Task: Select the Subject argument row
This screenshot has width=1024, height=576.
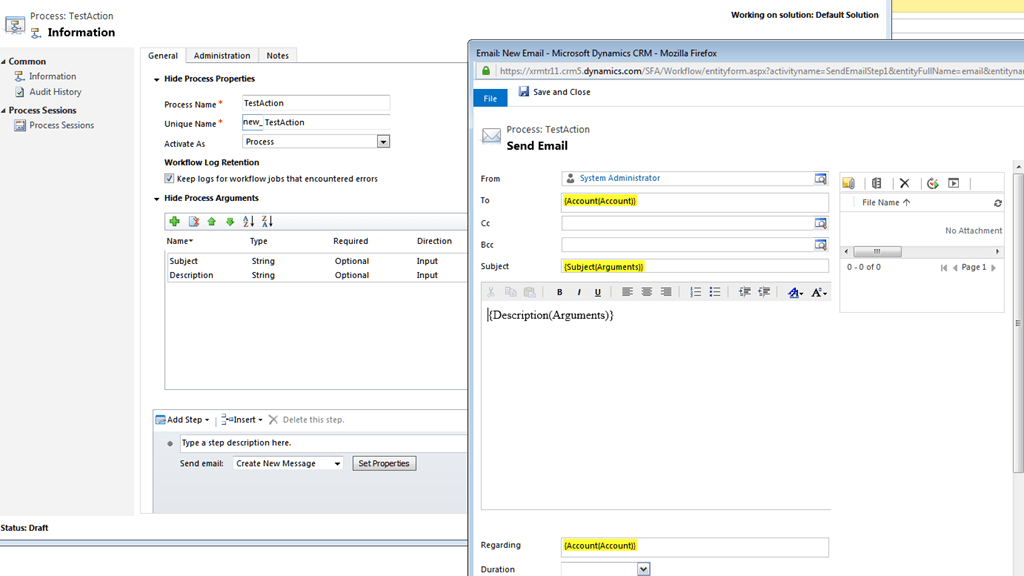Action: (x=317, y=261)
